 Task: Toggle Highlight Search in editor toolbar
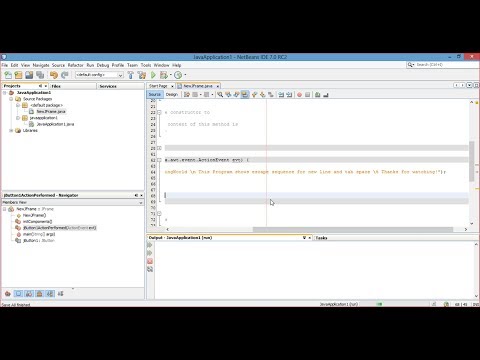pos(245,95)
